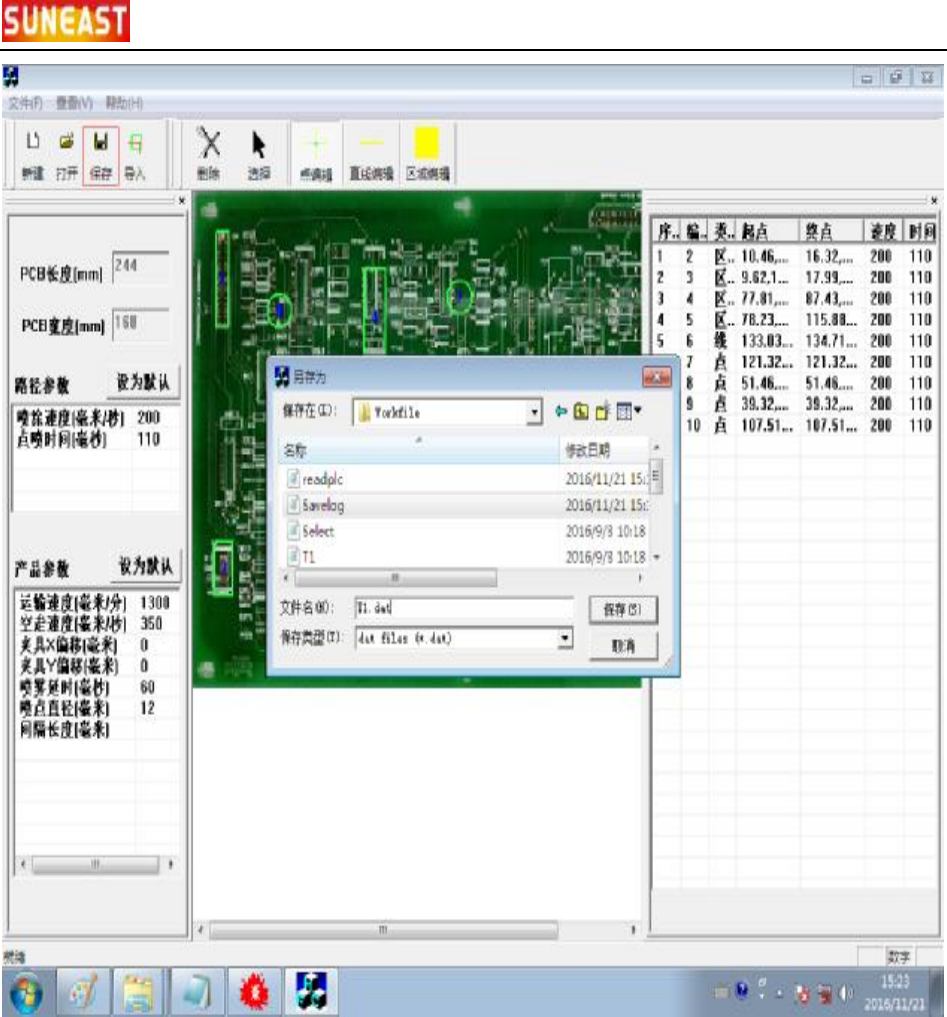
Task: Click the file explorer icon on taskbar
Action: (x=139, y=991)
